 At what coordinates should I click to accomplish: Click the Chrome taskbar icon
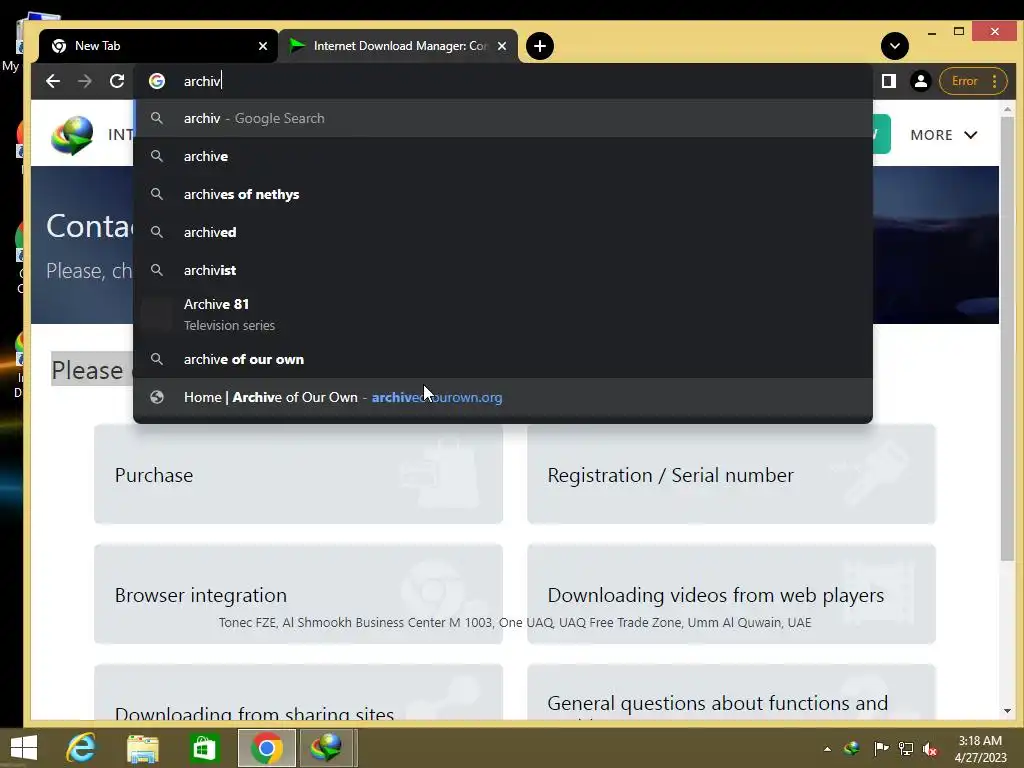tap(266, 748)
